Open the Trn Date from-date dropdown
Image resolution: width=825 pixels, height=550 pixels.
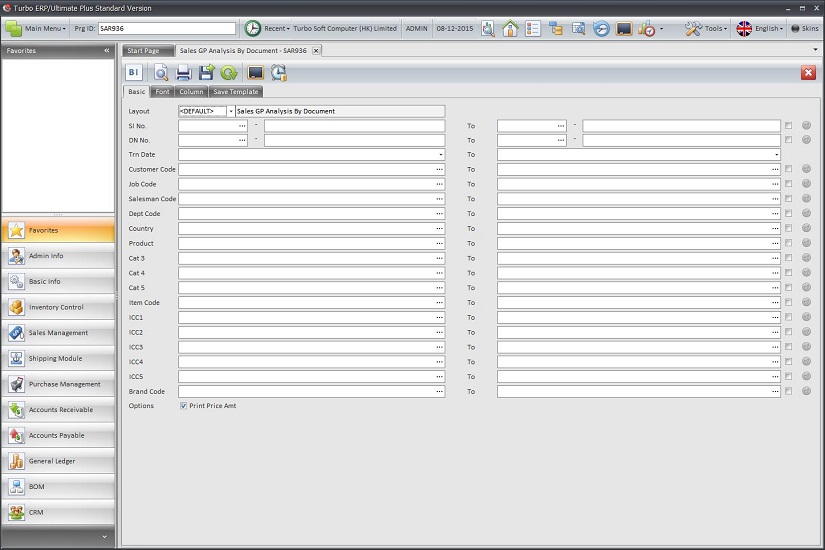(x=441, y=155)
